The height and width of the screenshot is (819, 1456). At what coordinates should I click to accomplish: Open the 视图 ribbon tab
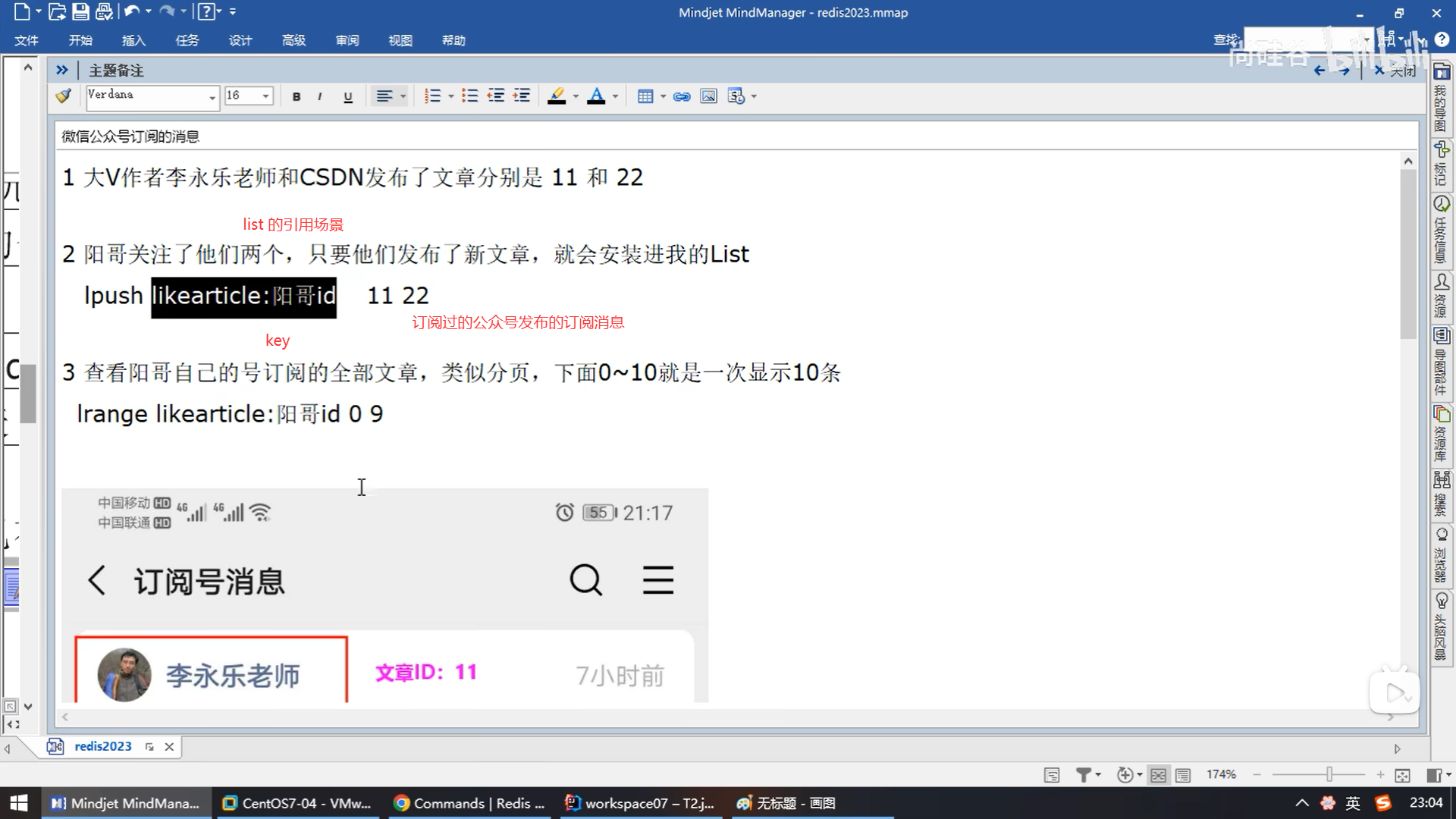[x=400, y=40]
